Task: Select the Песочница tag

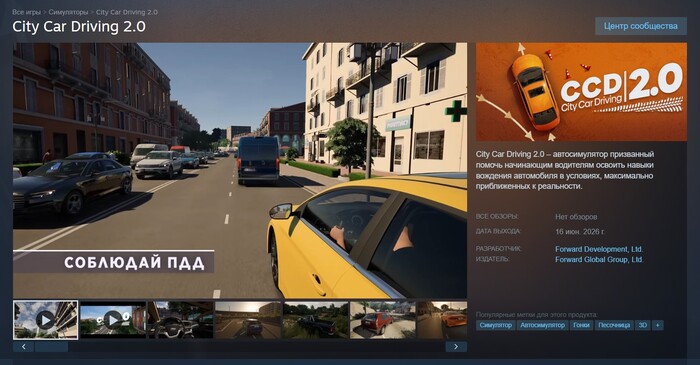Action: 614,325
